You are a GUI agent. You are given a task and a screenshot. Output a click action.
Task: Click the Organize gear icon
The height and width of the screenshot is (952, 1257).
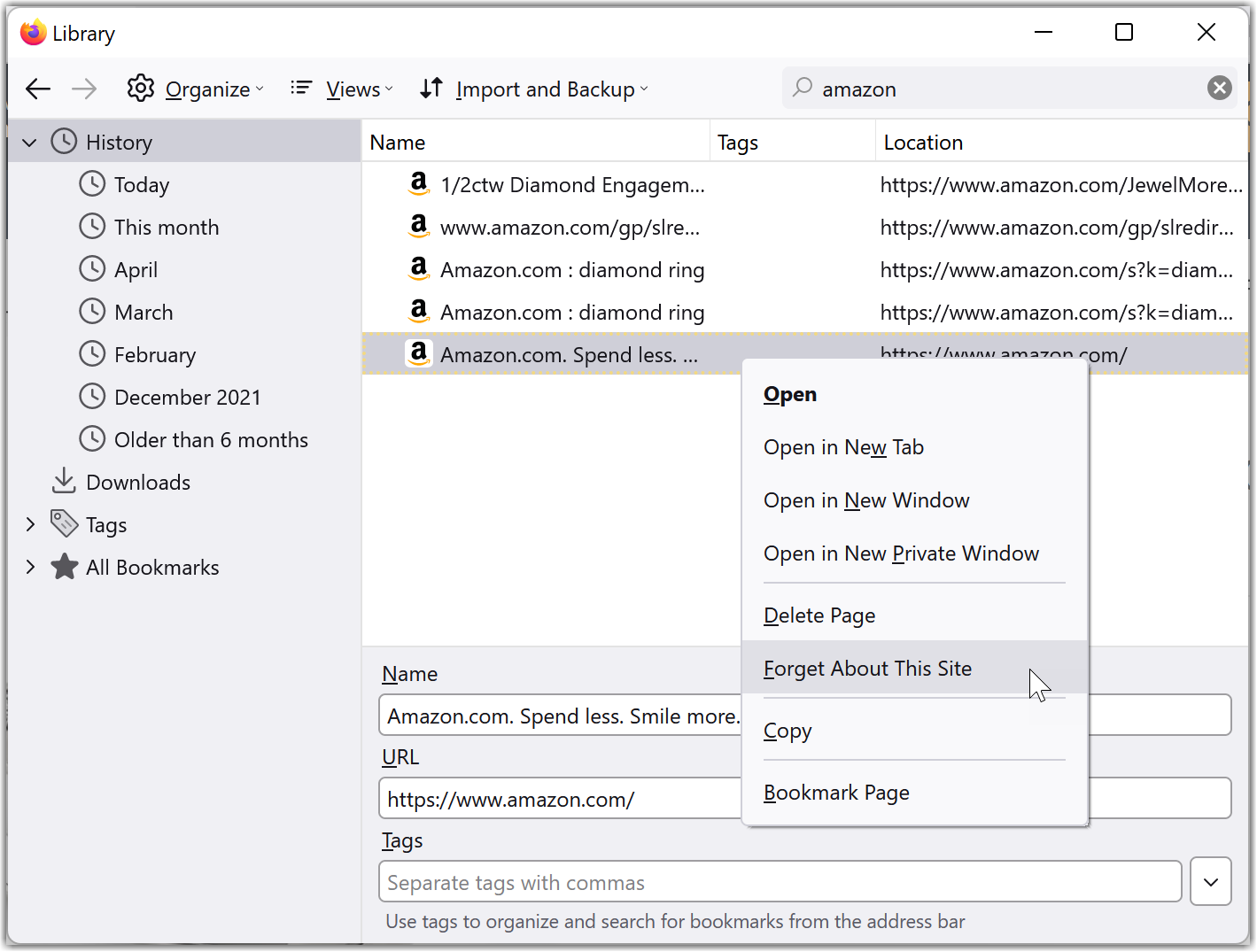tap(141, 88)
